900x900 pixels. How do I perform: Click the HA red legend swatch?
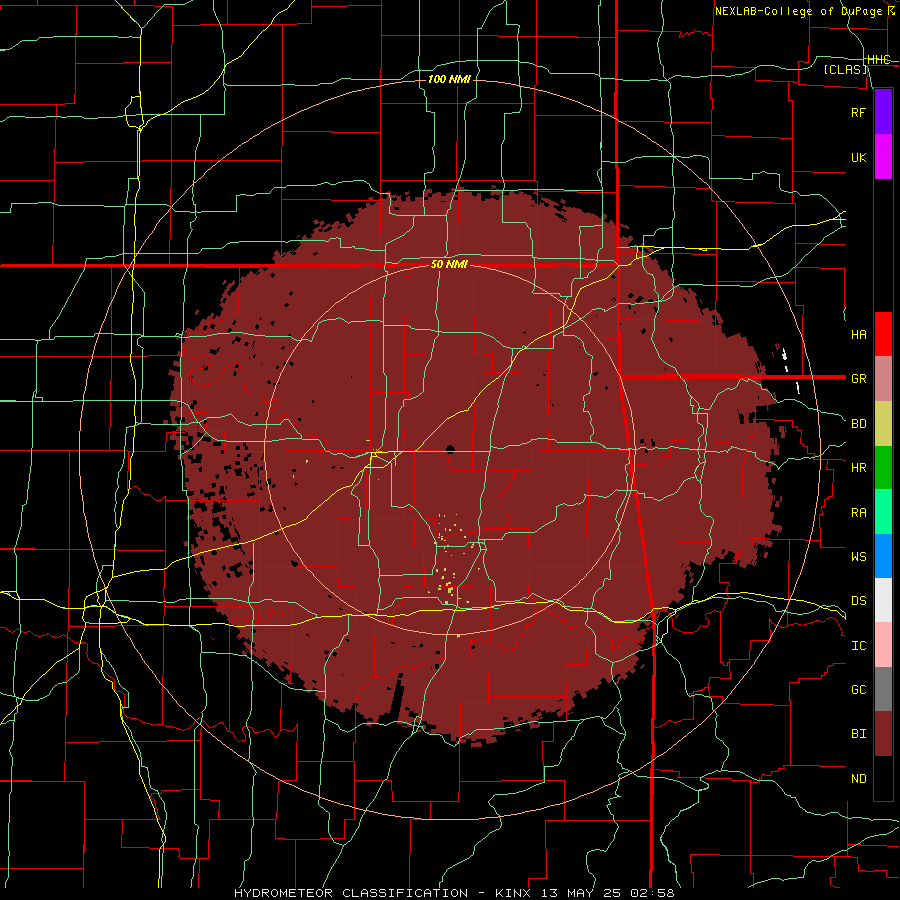click(x=883, y=334)
